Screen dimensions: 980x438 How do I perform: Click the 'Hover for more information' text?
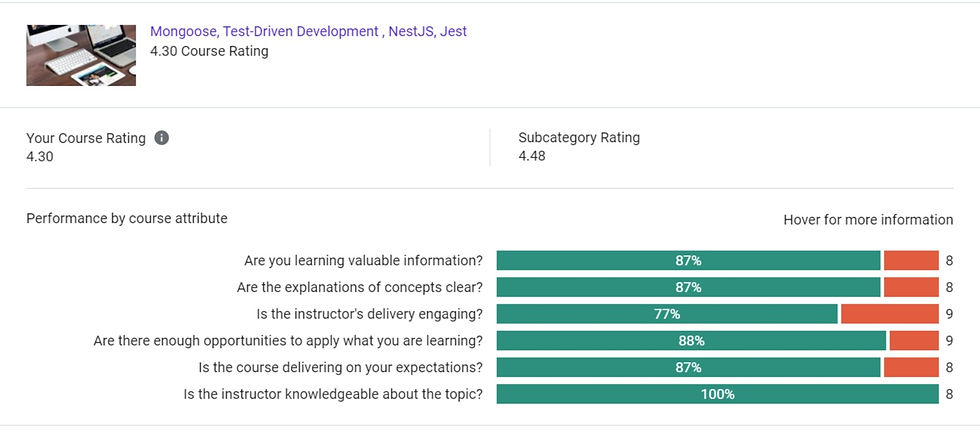tap(868, 220)
